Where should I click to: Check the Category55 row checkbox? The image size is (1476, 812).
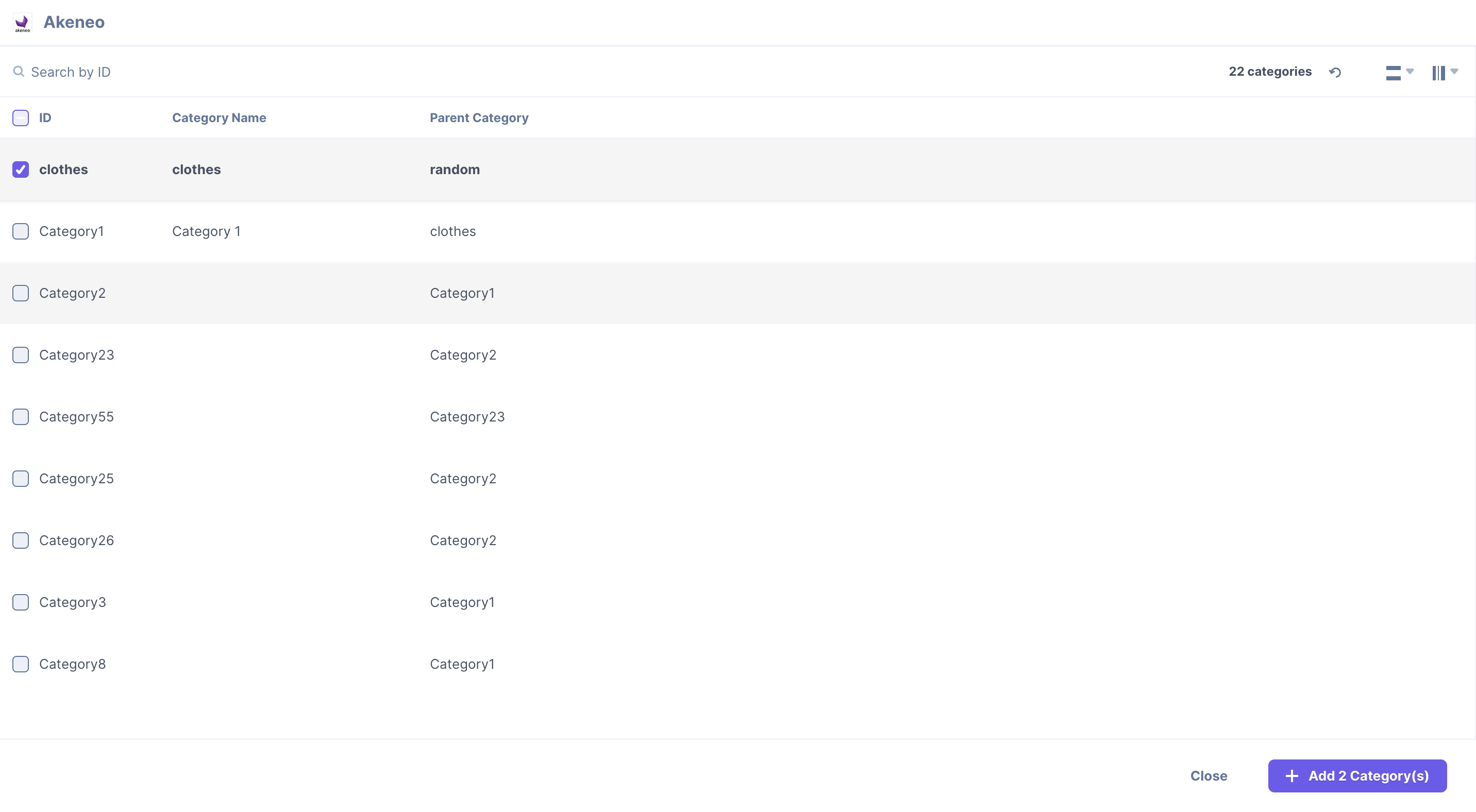pos(21,417)
